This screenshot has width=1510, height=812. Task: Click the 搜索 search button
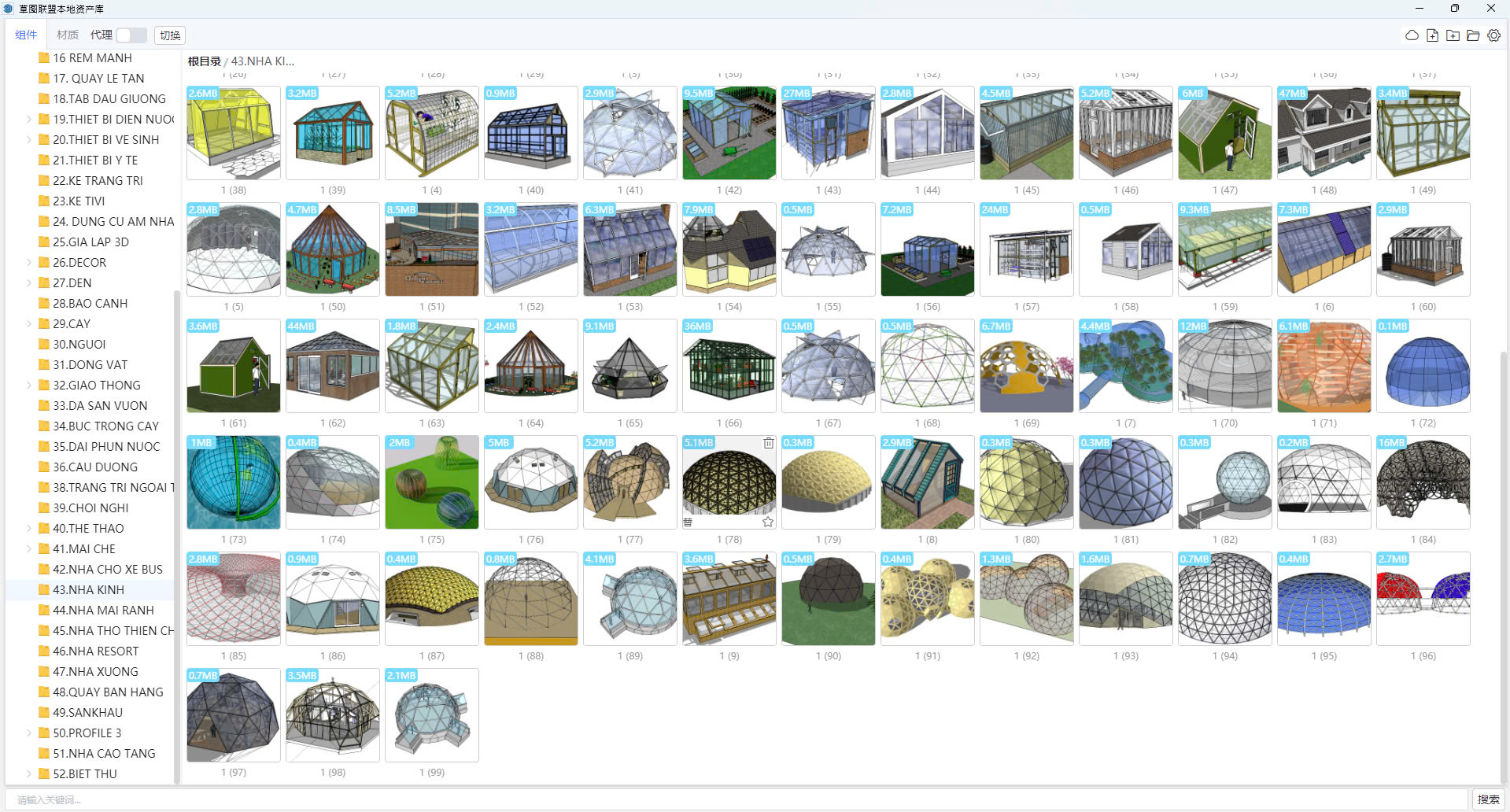click(1488, 799)
